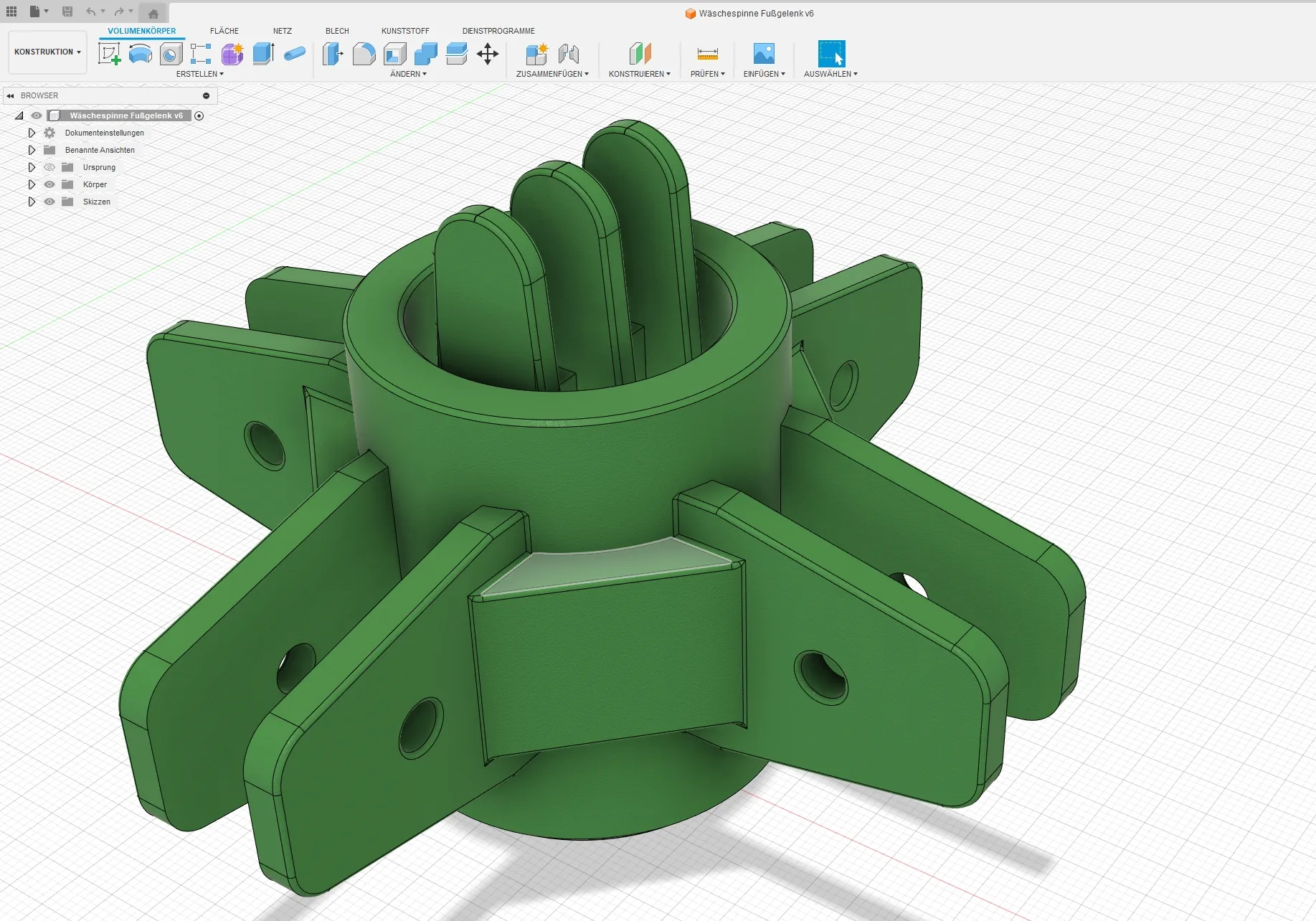Screen dimensions: 1316x921
Task: Open the Insert image tool
Action: [x=764, y=54]
